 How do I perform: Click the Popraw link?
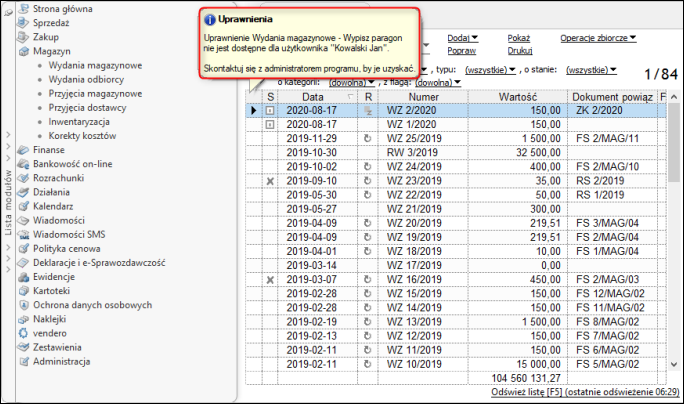pos(462,51)
